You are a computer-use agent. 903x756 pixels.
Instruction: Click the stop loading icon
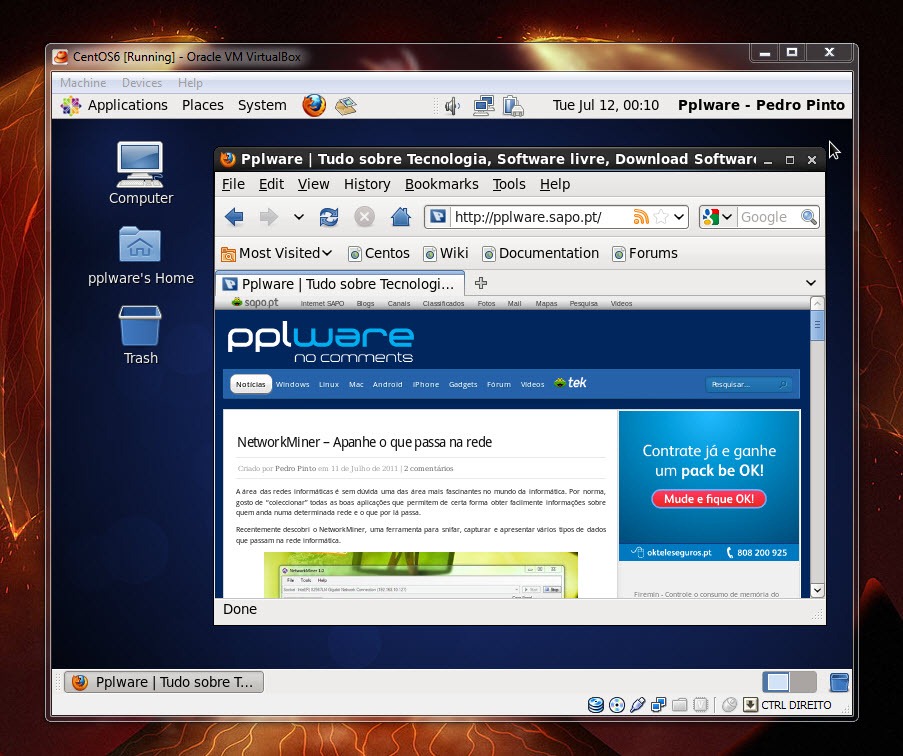pos(364,217)
